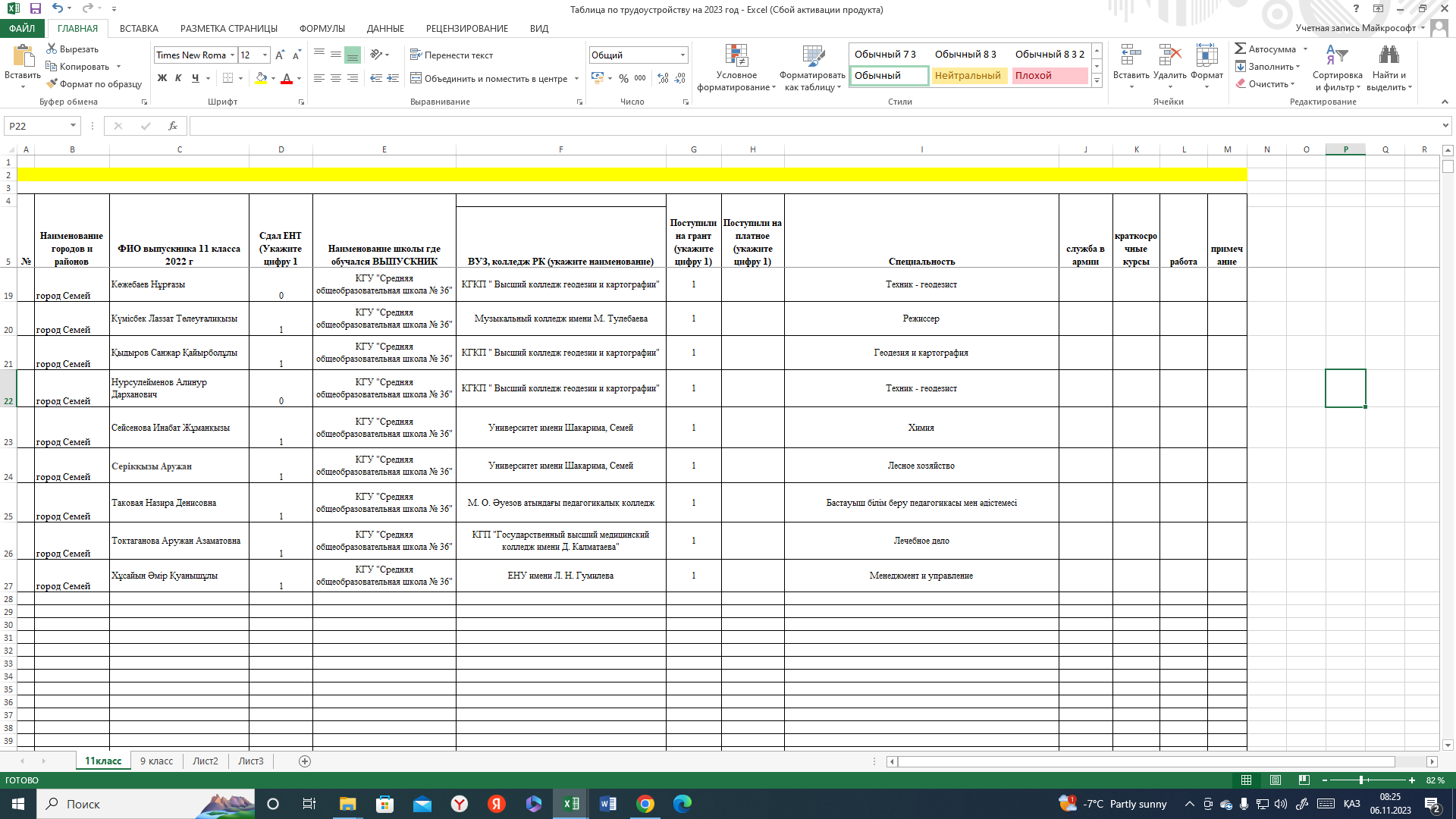Image resolution: width=1456 pixels, height=819 pixels.
Task: Open the ДАННЫЕ ribbon tab
Action: pos(385,28)
